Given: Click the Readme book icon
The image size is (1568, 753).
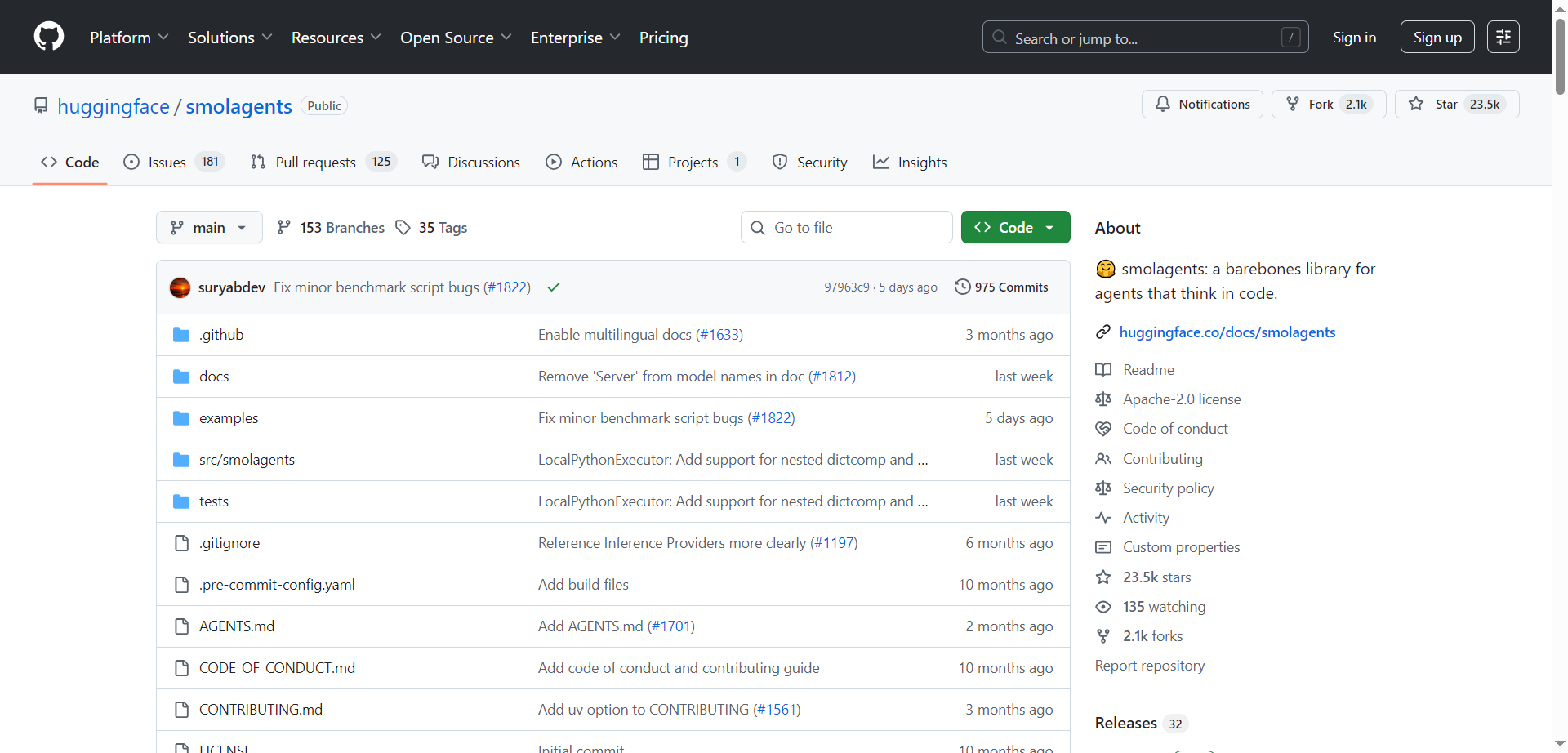Looking at the screenshot, I should [1103, 370].
